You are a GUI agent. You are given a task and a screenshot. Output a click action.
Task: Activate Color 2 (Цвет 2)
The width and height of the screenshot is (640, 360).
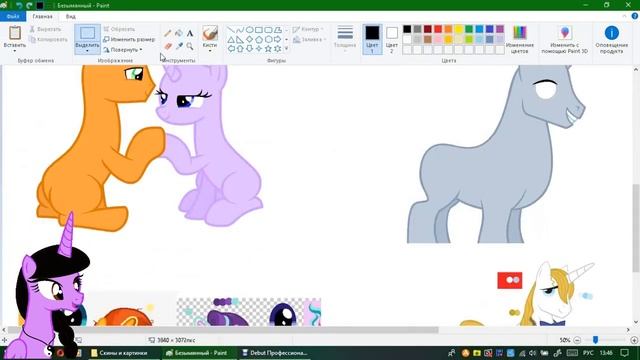pos(392,39)
